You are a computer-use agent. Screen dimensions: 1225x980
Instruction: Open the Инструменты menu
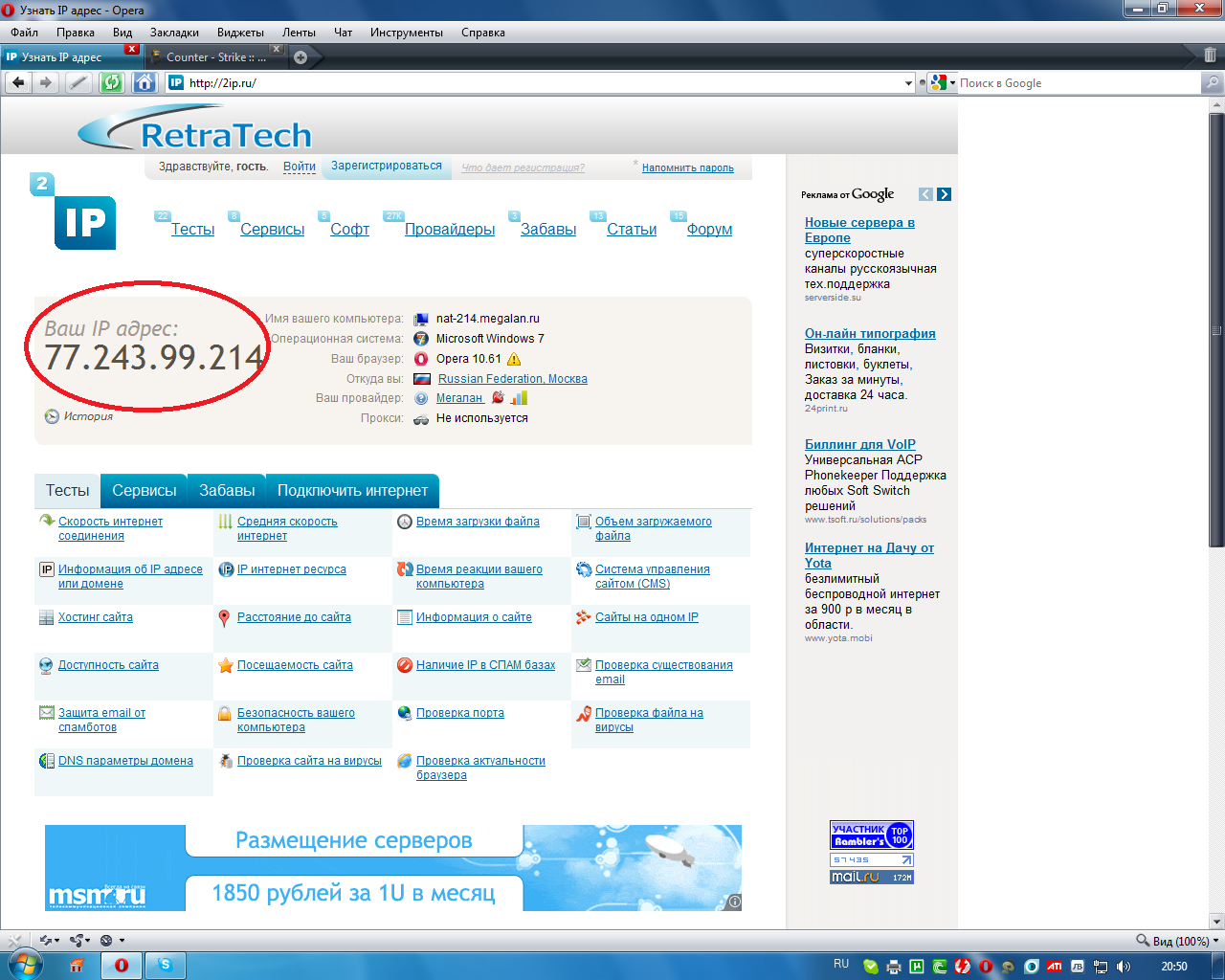click(407, 33)
